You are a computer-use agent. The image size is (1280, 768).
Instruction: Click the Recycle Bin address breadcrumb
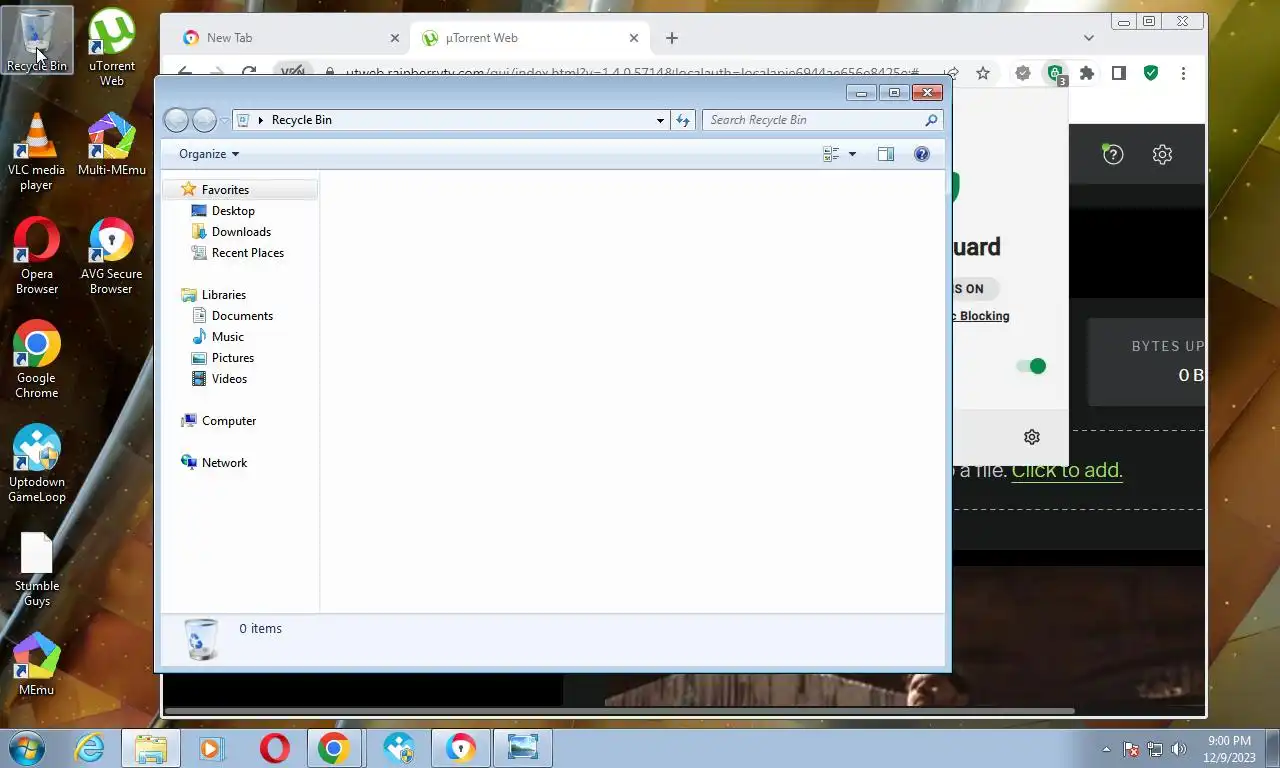(x=301, y=120)
